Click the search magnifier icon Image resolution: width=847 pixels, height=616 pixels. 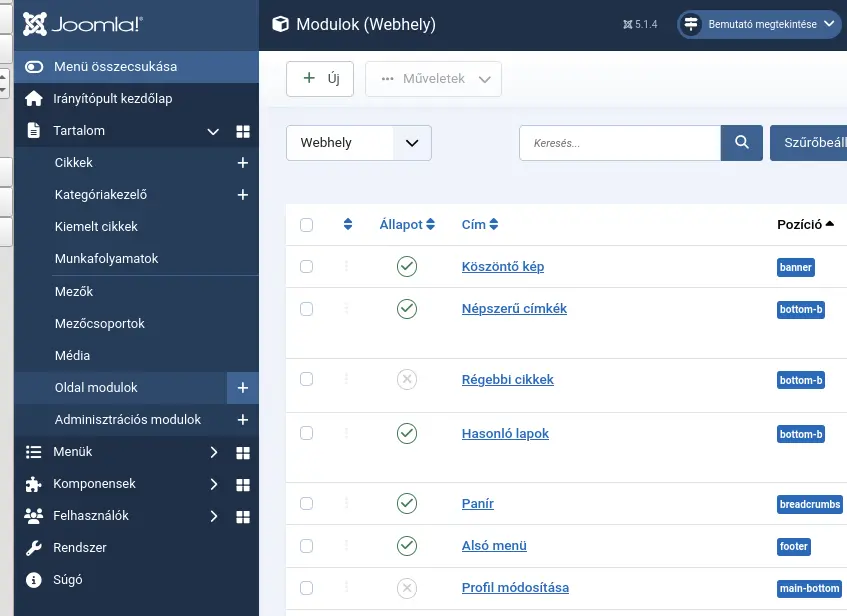tap(742, 143)
